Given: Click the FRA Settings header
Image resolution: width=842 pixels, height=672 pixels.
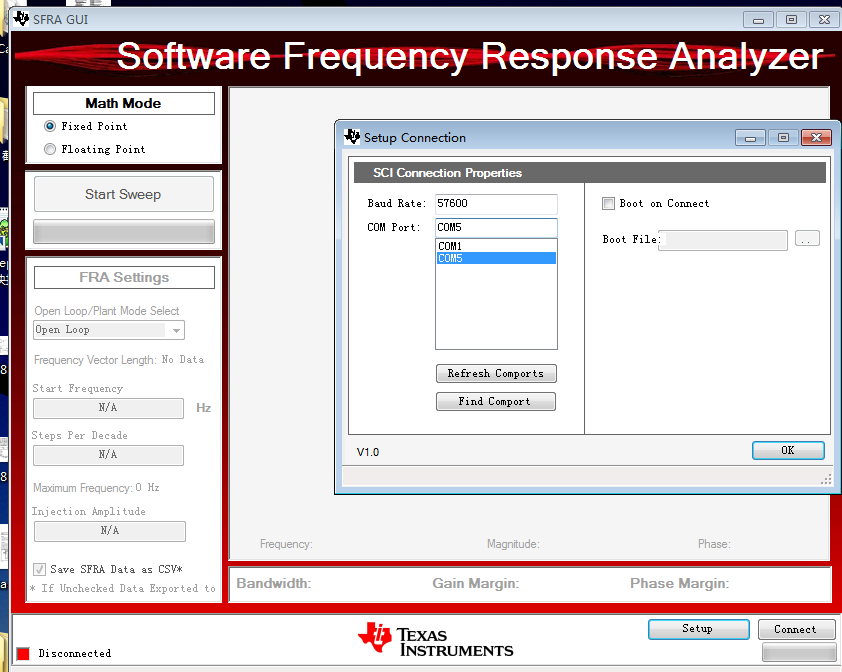Looking at the screenshot, I should click(124, 277).
